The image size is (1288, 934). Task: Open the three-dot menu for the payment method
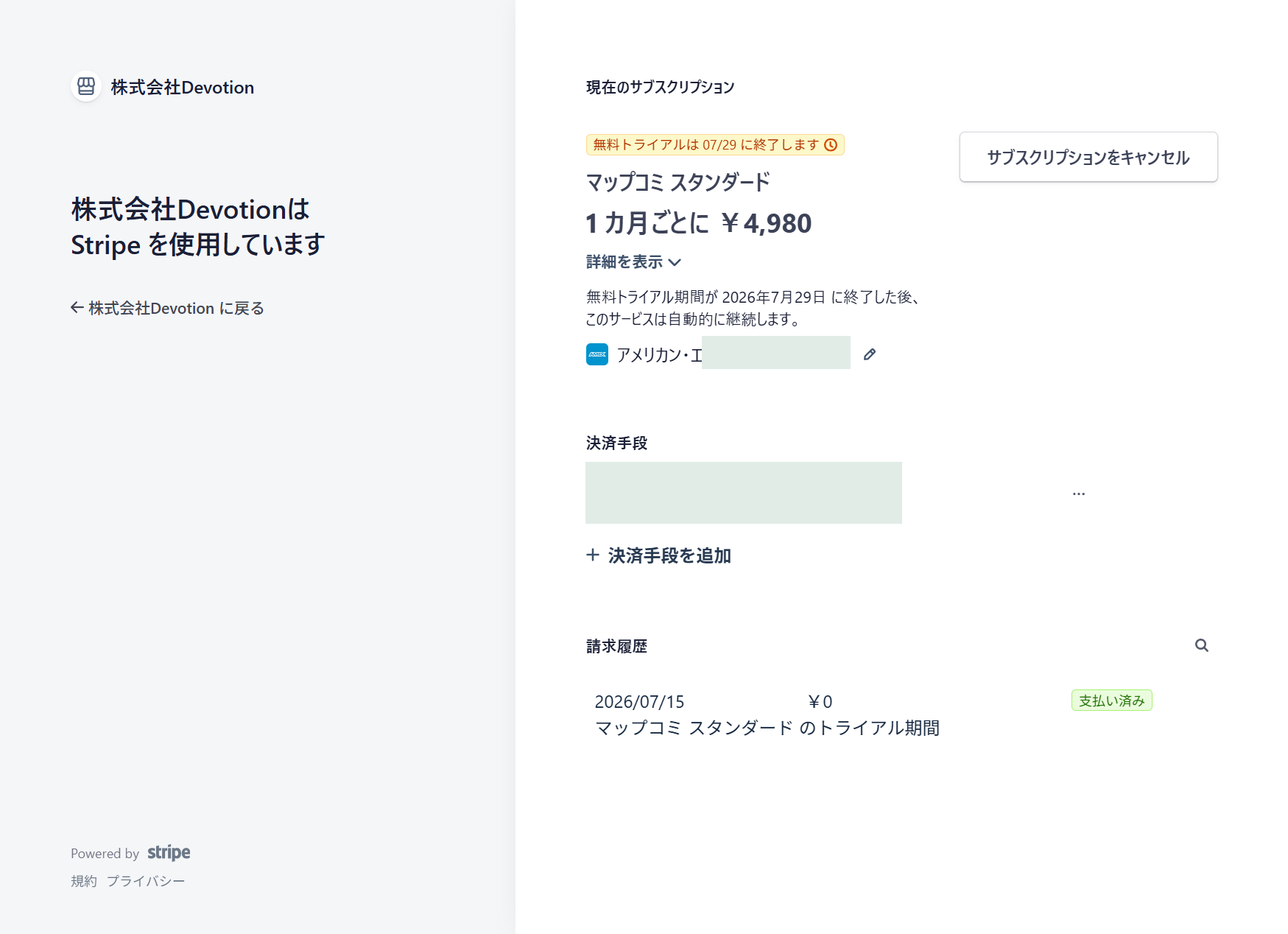1079,494
